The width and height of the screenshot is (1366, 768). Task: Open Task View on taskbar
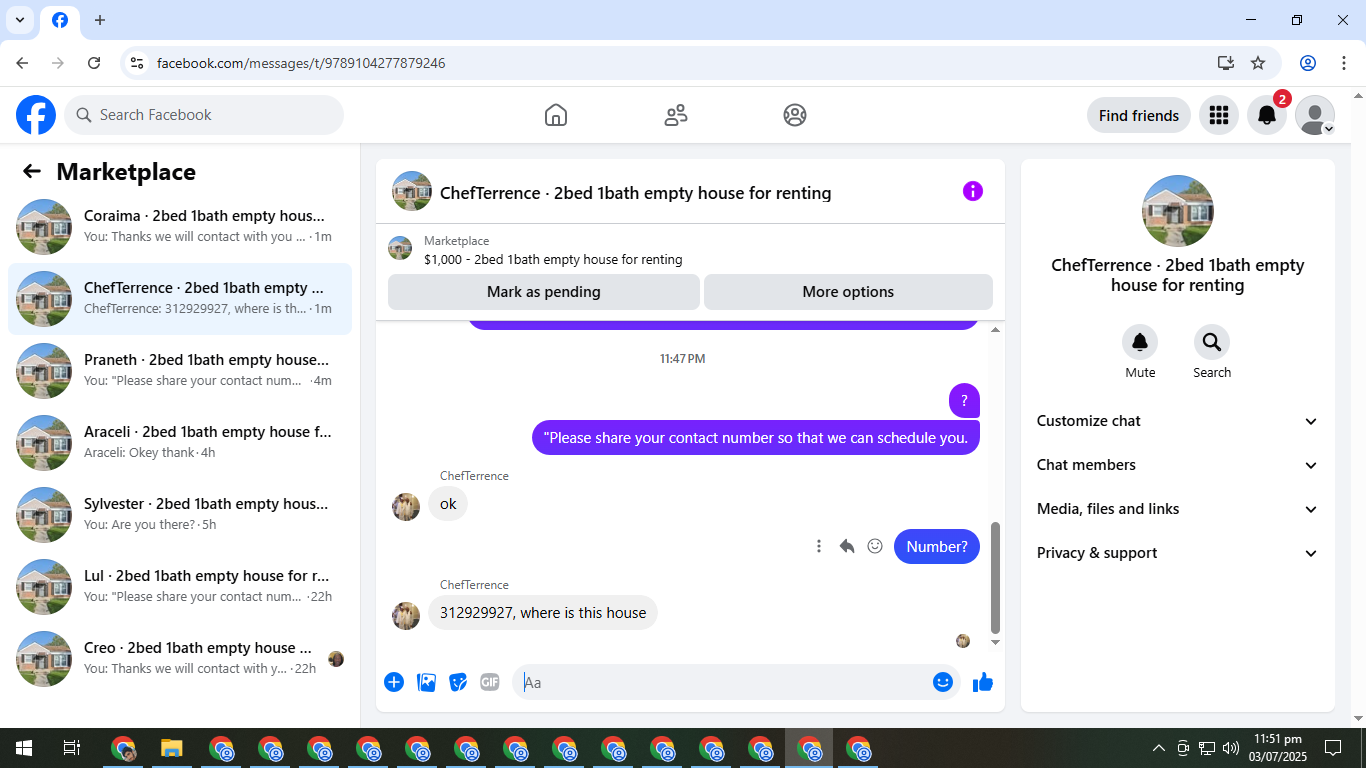coord(72,748)
